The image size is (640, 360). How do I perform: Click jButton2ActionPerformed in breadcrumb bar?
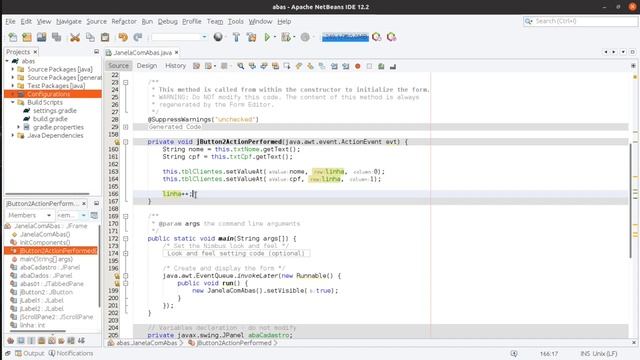tap(233, 343)
